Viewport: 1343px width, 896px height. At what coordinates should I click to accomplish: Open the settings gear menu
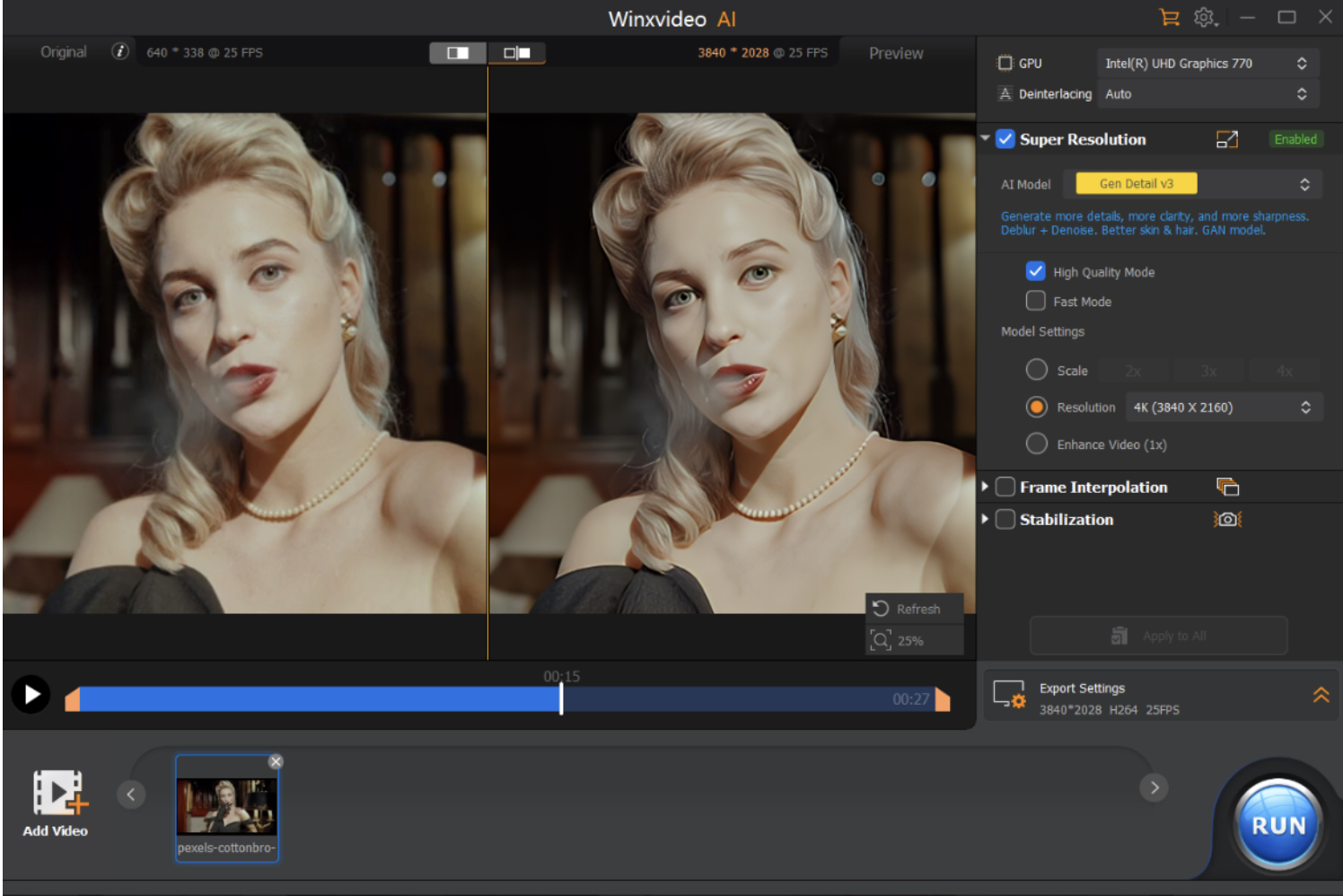pyautogui.click(x=1205, y=17)
